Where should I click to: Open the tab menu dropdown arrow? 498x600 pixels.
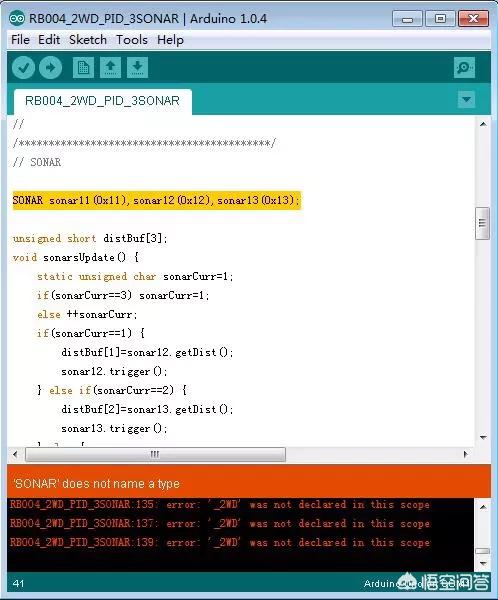click(466, 100)
